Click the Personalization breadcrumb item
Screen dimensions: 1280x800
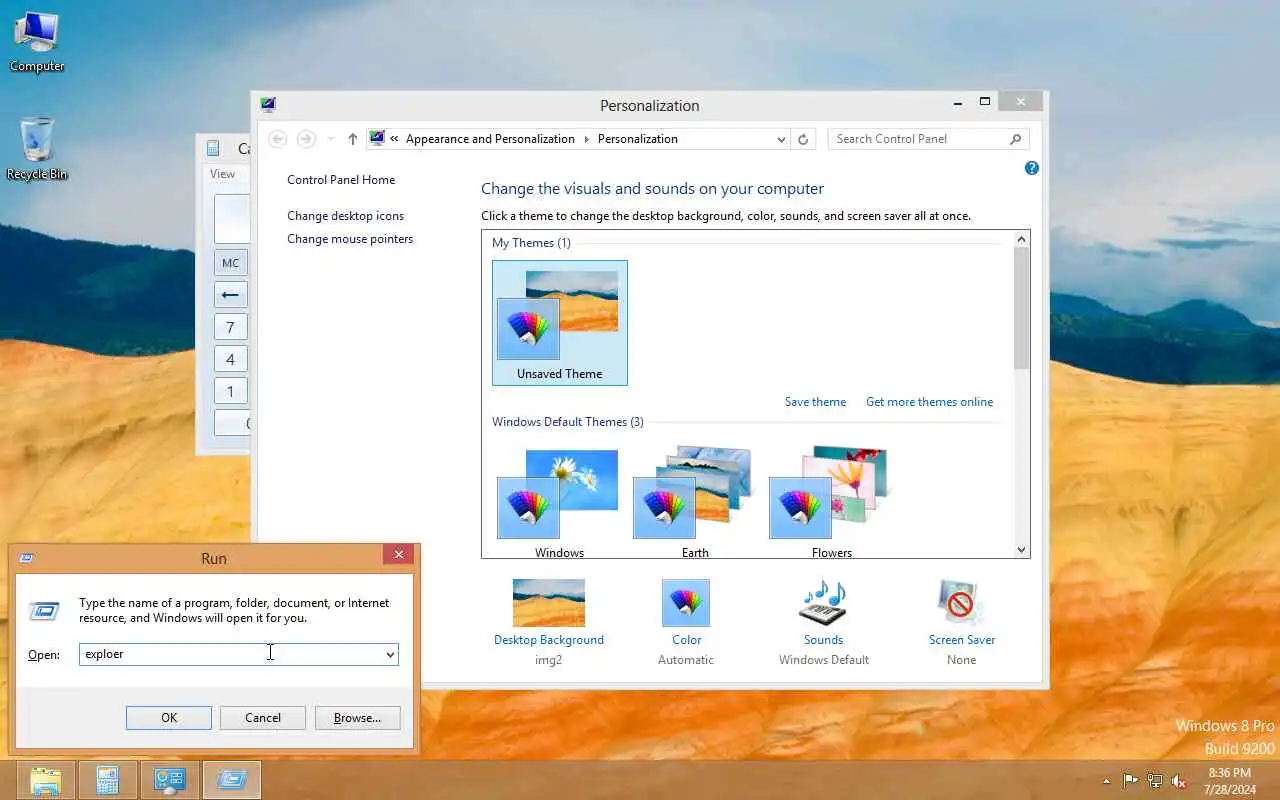pyautogui.click(x=637, y=139)
